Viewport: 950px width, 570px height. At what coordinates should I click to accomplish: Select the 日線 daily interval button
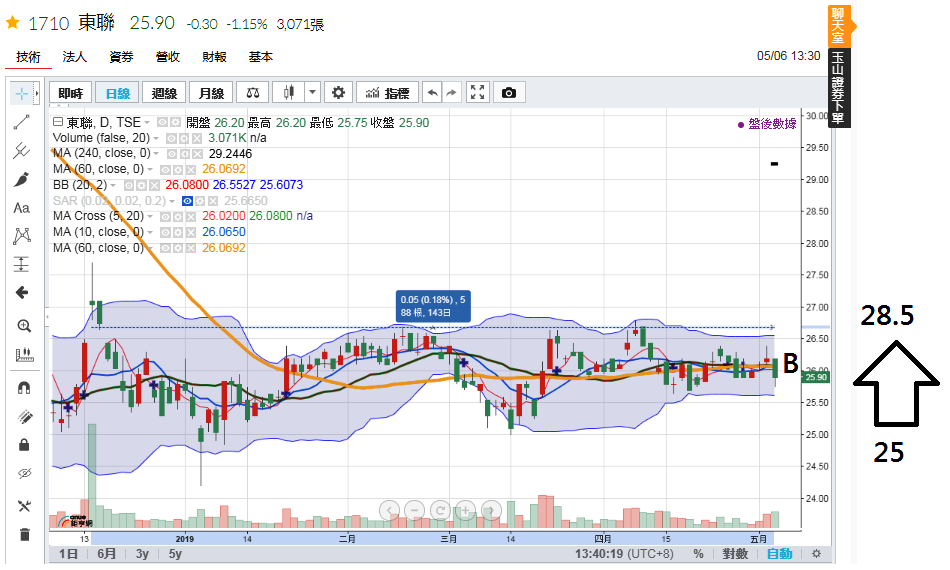point(118,93)
